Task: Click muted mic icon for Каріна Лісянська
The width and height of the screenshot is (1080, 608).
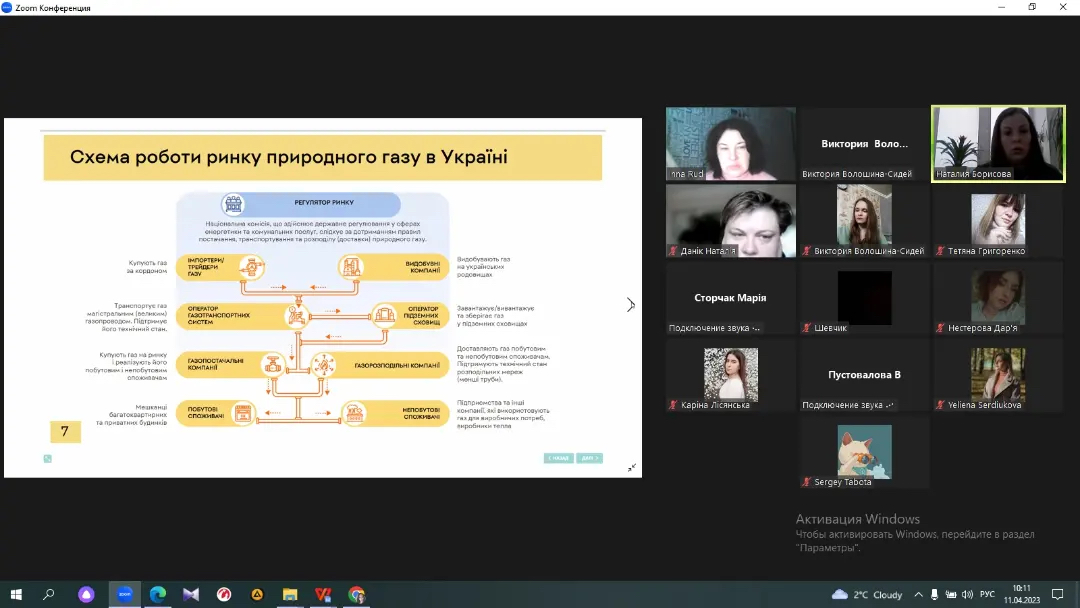Action: tap(674, 405)
